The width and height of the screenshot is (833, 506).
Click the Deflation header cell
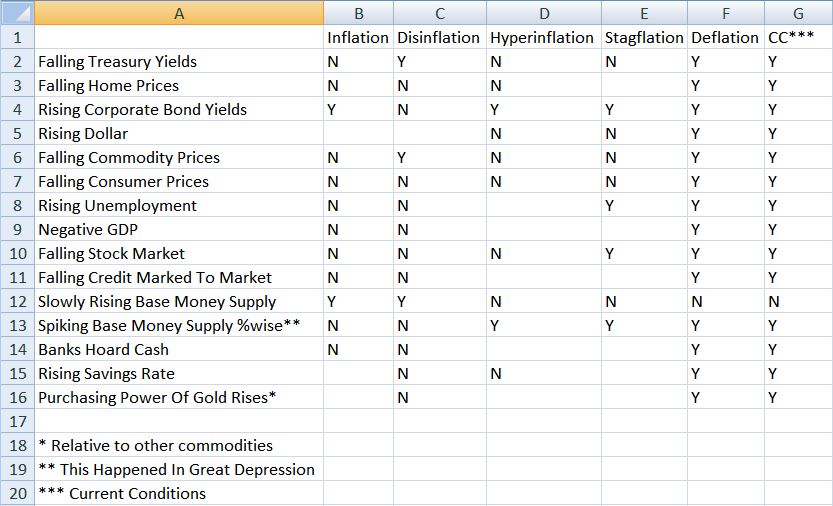(x=726, y=37)
